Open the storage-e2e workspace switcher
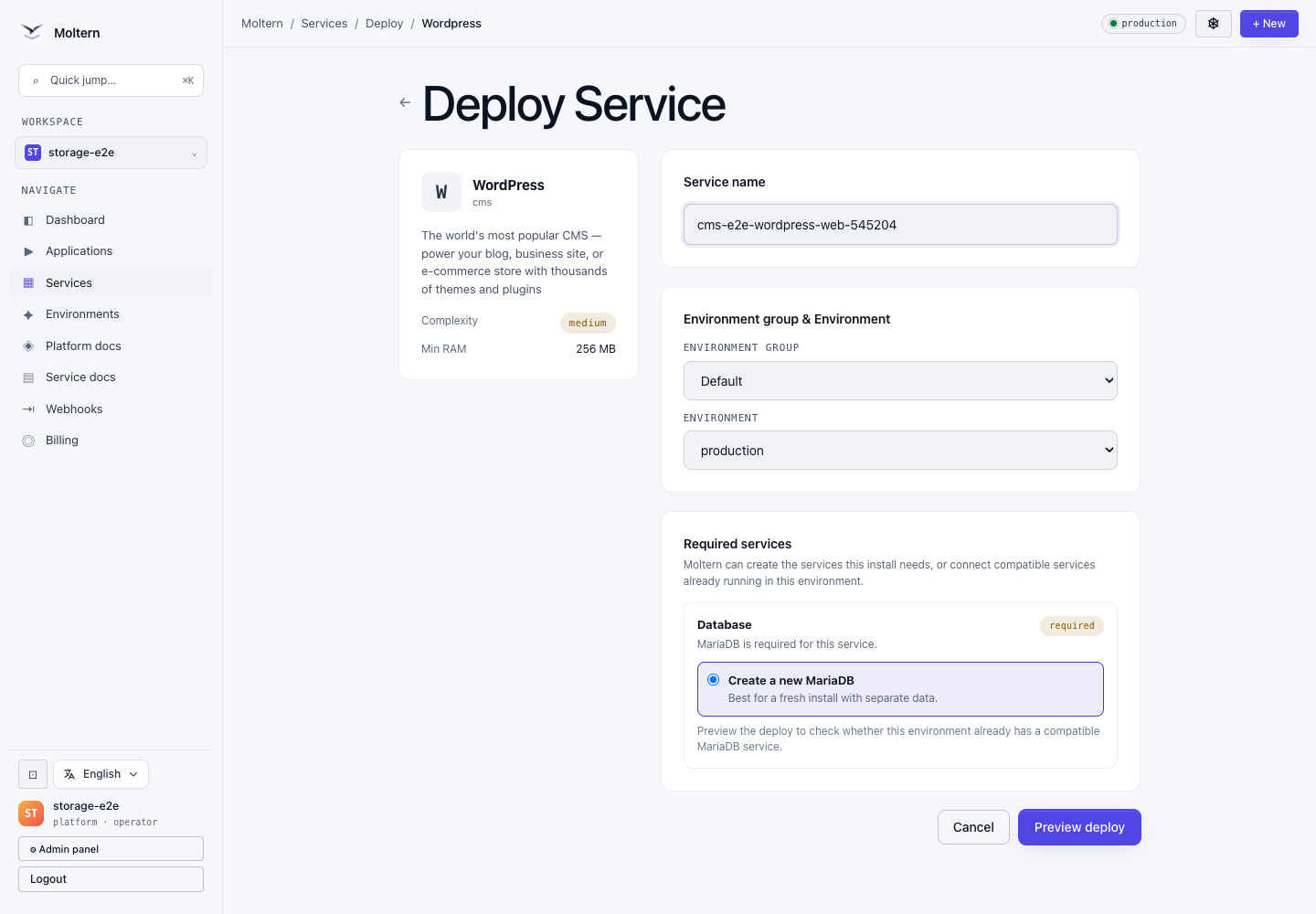This screenshot has height=914, width=1316. (x=111, y=153)
